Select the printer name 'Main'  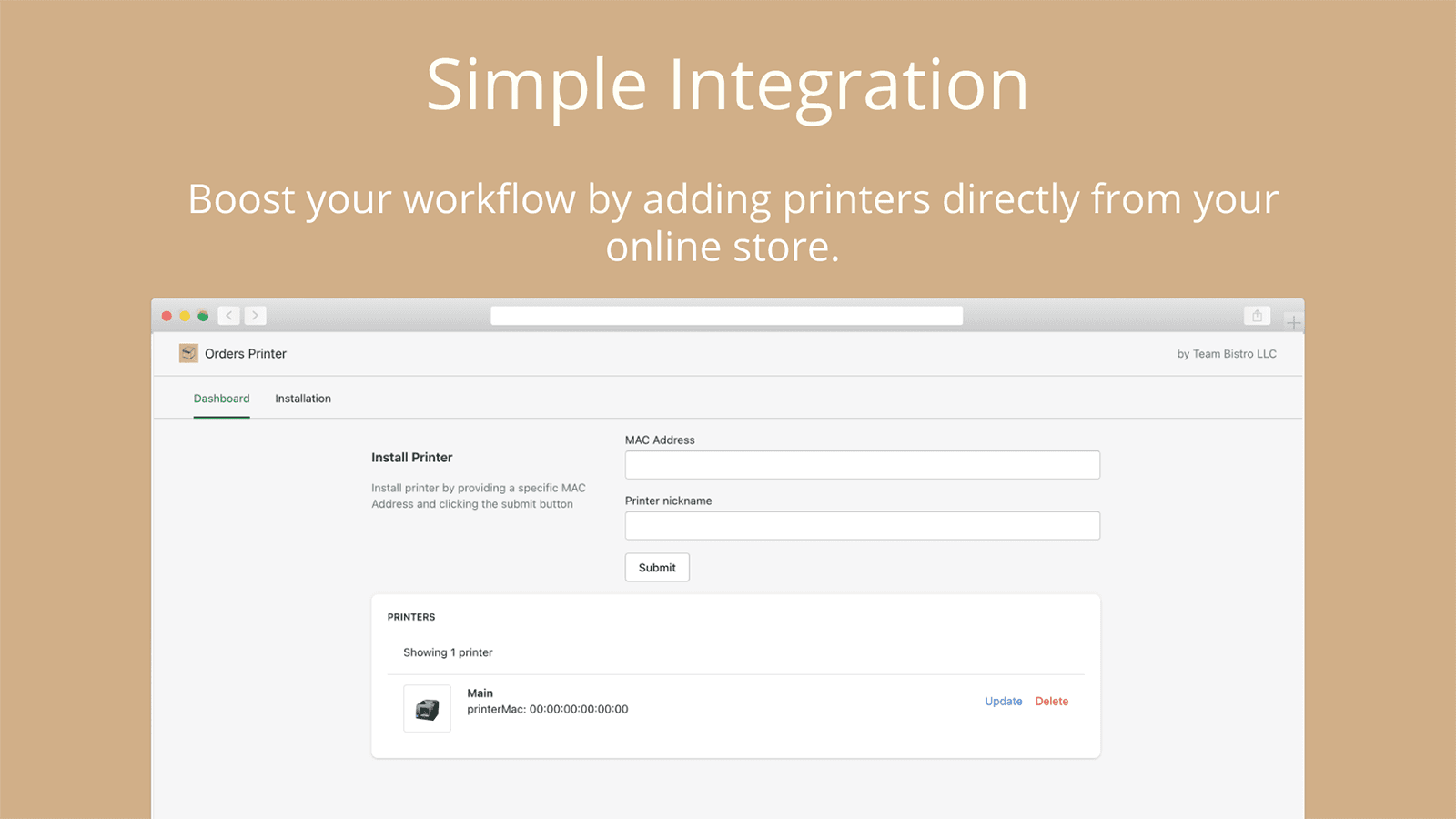point(480,693)
